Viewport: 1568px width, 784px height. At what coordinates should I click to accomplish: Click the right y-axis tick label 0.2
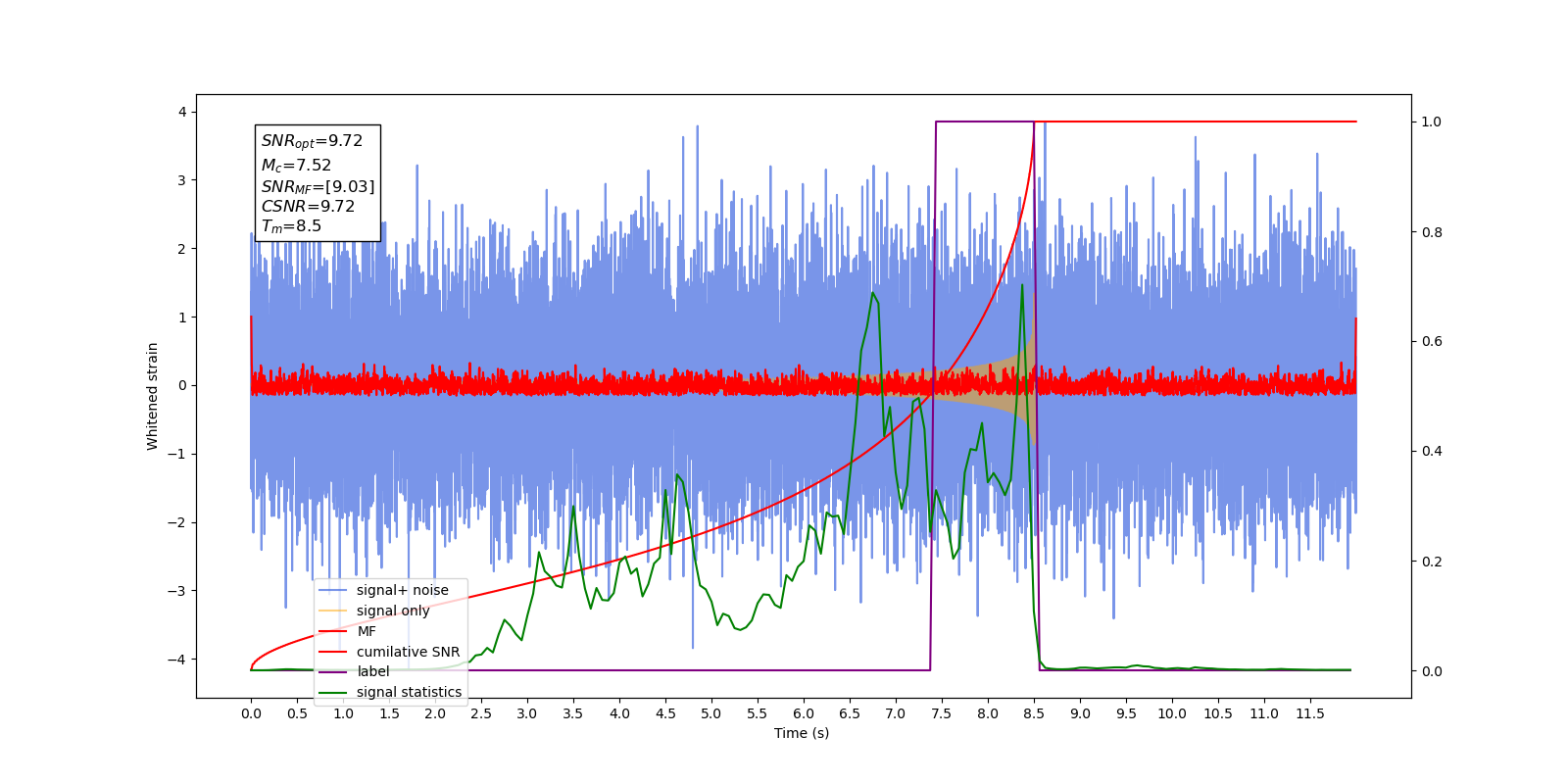pos(1432,562)
